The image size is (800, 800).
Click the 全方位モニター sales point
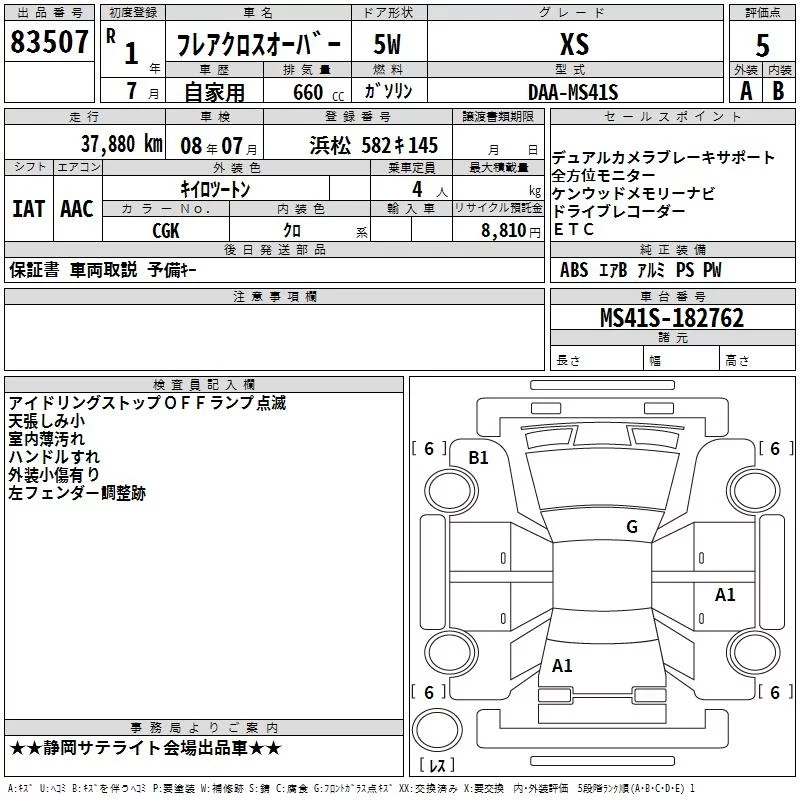click(604, 176)
